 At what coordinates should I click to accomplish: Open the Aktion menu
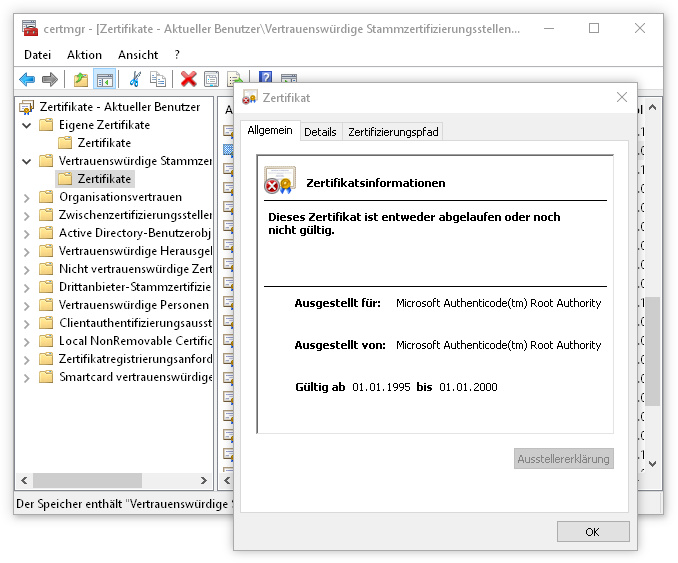(x=84, y=55)
